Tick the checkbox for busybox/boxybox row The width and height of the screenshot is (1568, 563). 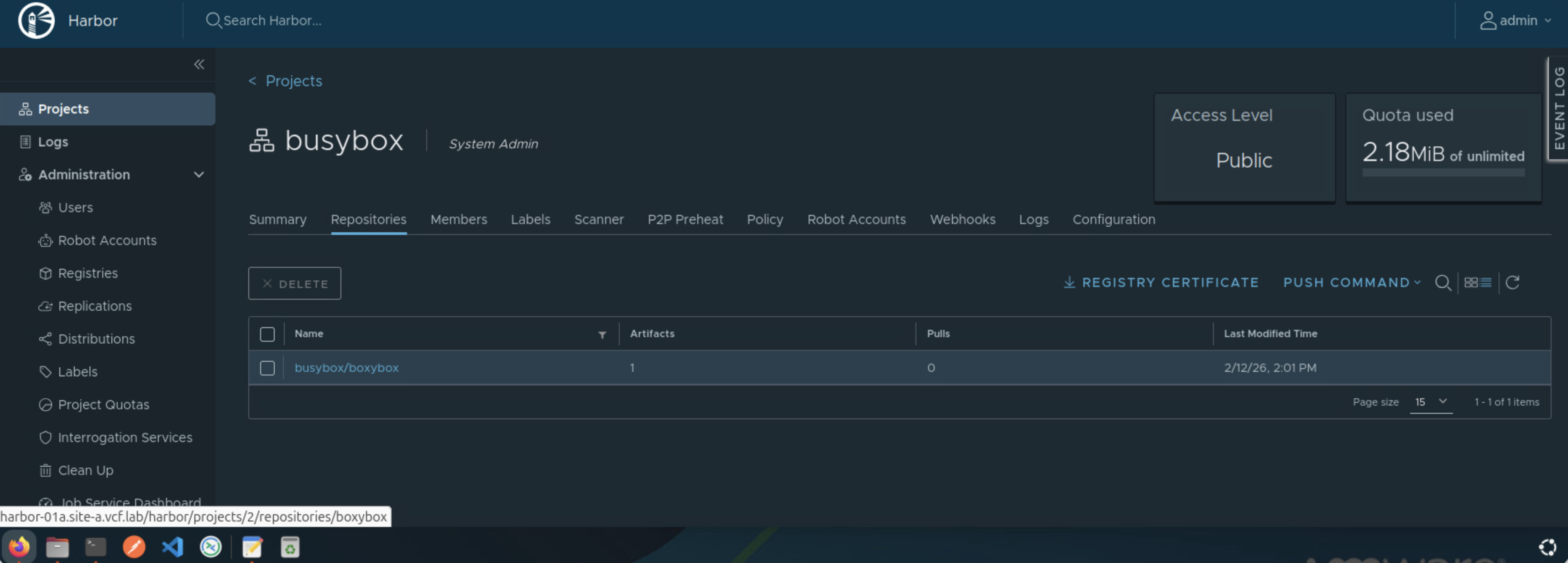tap(267, 368)
